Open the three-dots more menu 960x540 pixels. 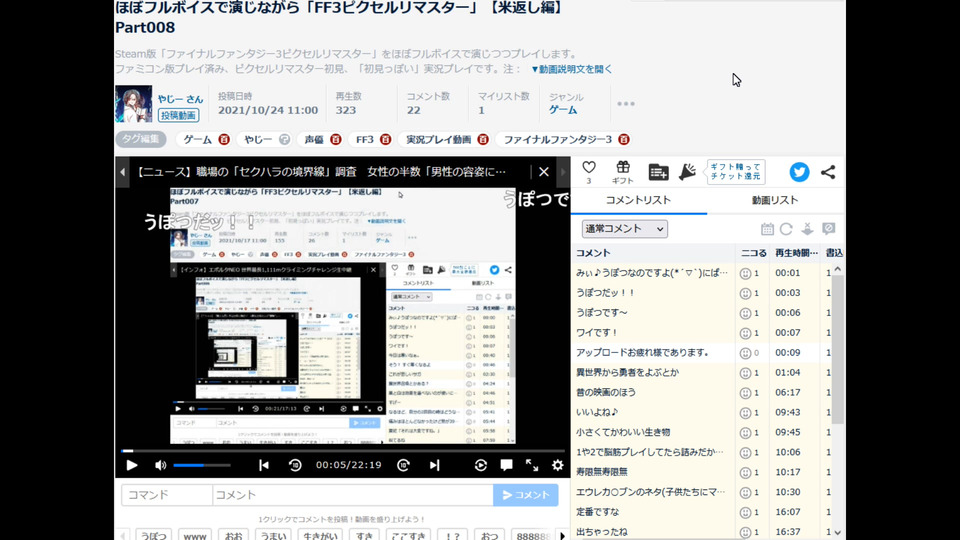(626, 103)
